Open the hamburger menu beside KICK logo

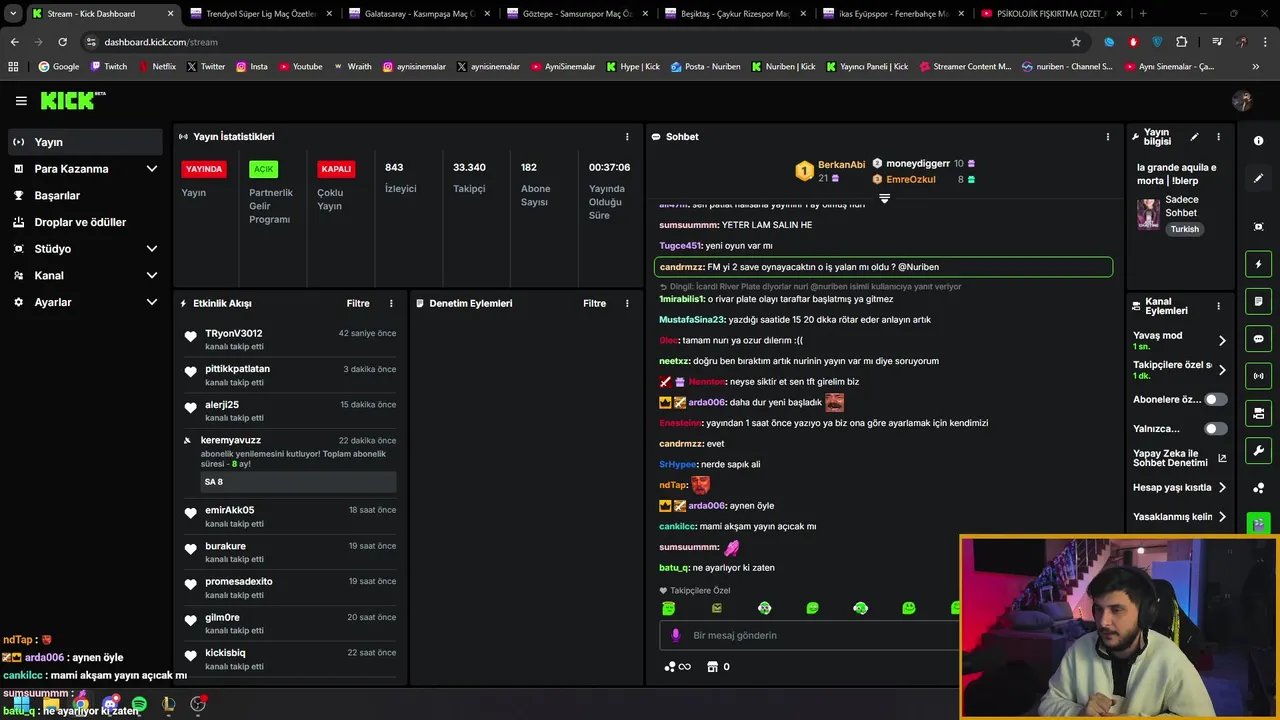click(21, 101)
